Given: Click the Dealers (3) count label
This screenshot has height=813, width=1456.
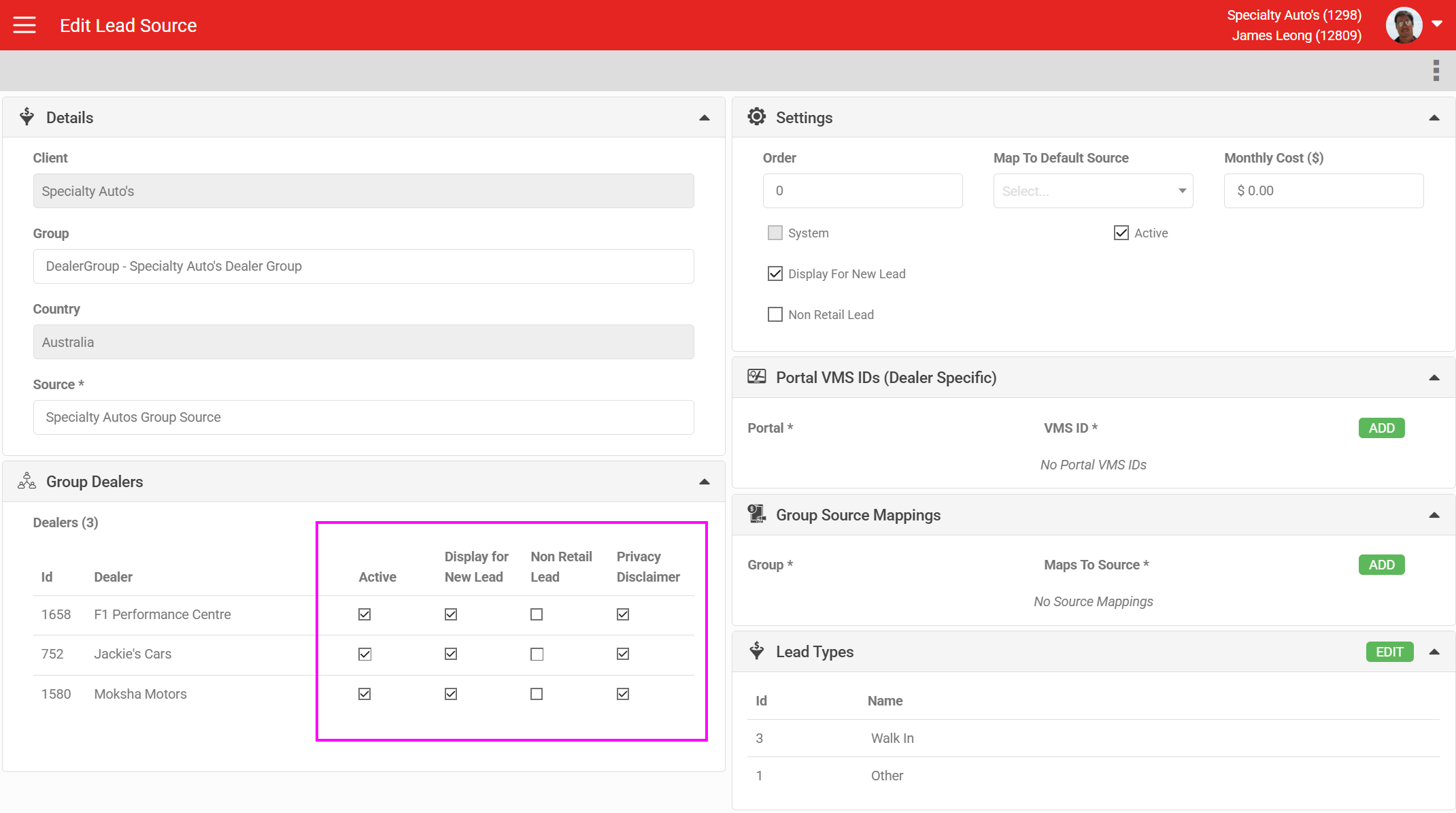Looking at the screenshot, I should [x=65, y=522].
